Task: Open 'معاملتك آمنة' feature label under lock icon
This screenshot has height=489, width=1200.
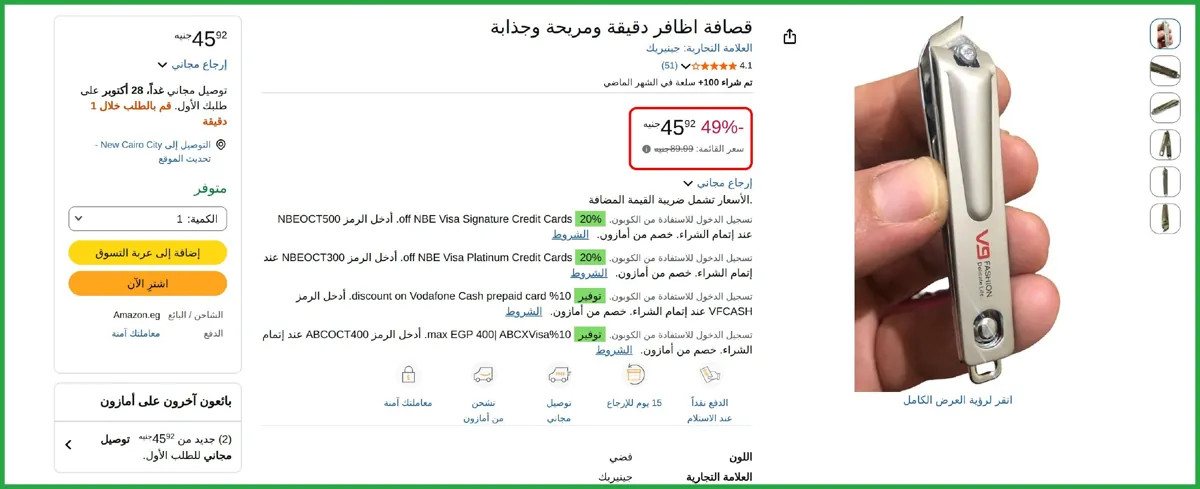Action: point(408,403)
